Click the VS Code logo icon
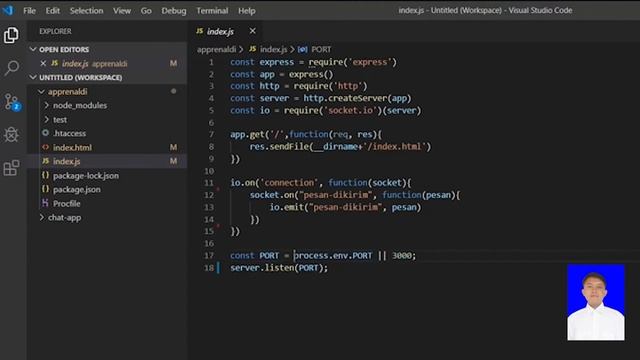Viewport: 640px width, 360px height. coord(8,10)
